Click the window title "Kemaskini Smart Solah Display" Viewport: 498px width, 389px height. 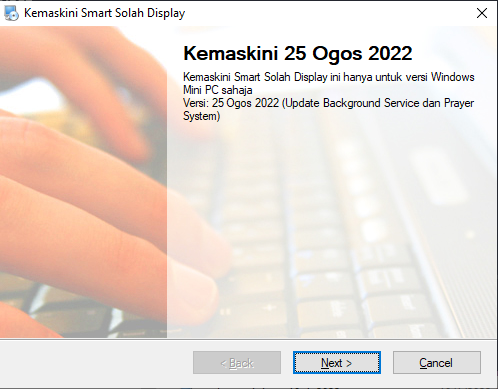click(104, 13)
